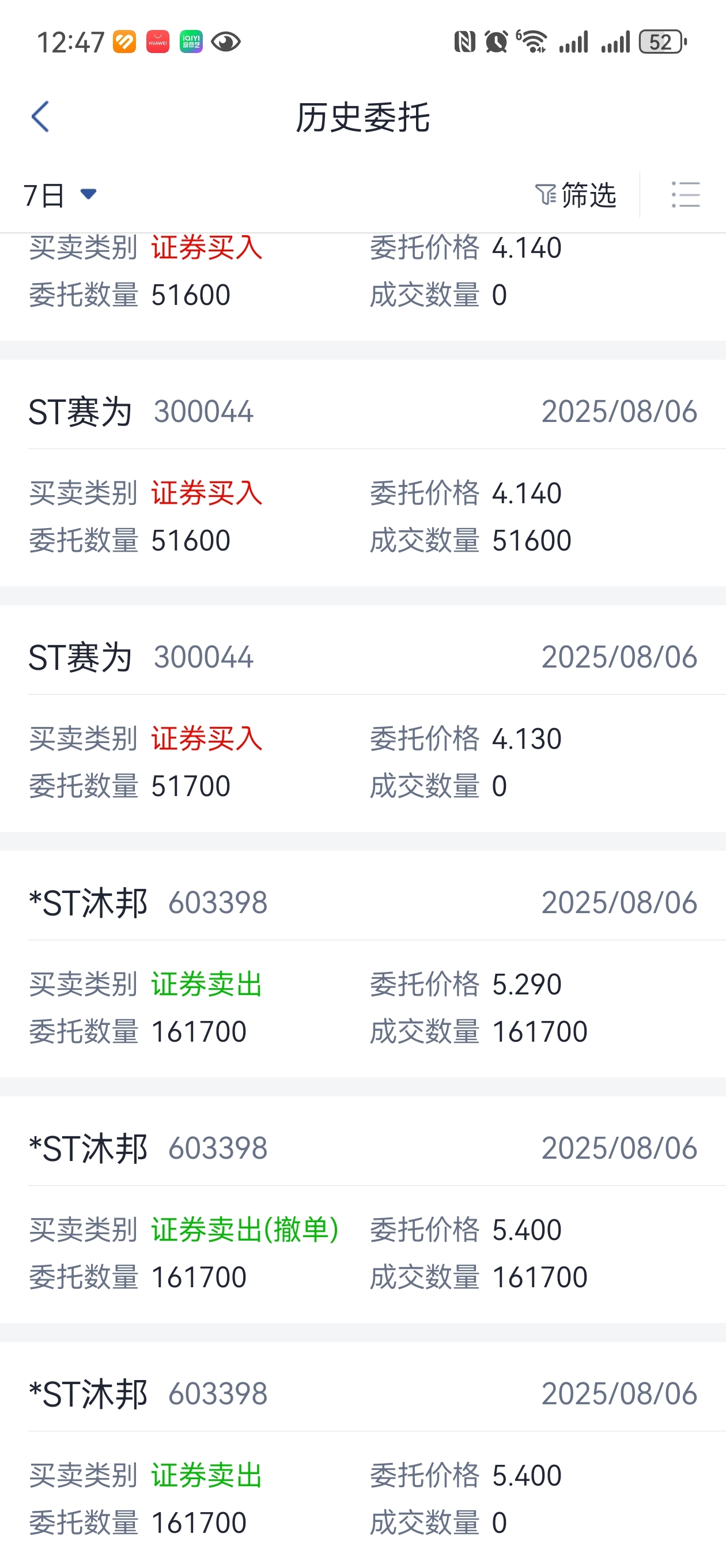This screenshot has width=726, height=1568.
Task: Tap 证券买入 label in the 4.130 order
Action: pos(207,738)
